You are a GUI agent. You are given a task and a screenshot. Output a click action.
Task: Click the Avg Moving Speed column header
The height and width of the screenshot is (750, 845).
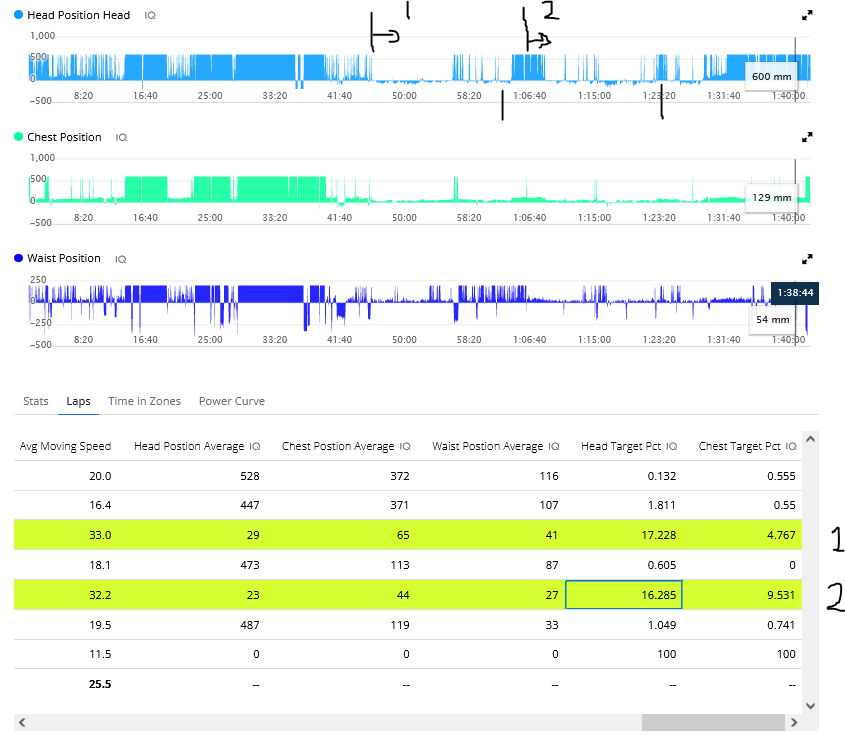pos(65,446)
